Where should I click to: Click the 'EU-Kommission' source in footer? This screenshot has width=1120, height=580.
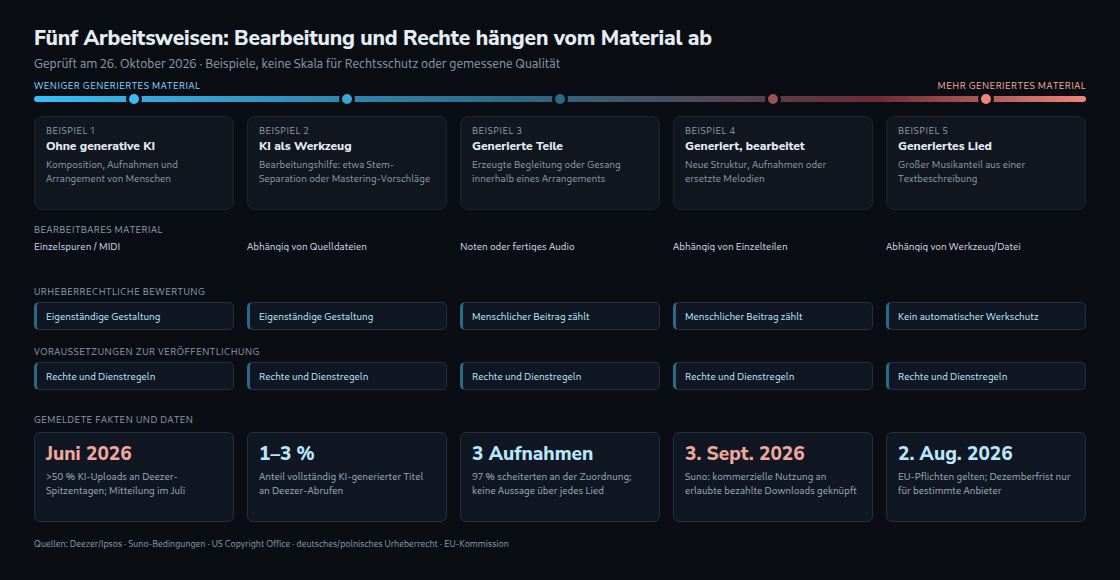point(476,544)
